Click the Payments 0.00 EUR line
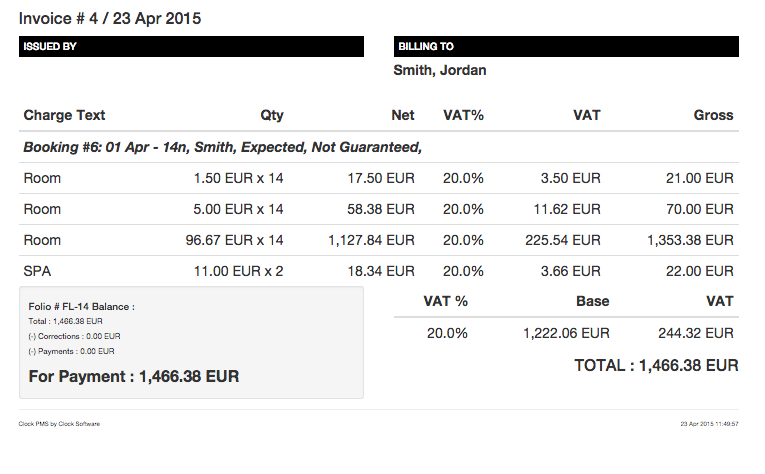This screenshot has height=474, width=765. 71,352
